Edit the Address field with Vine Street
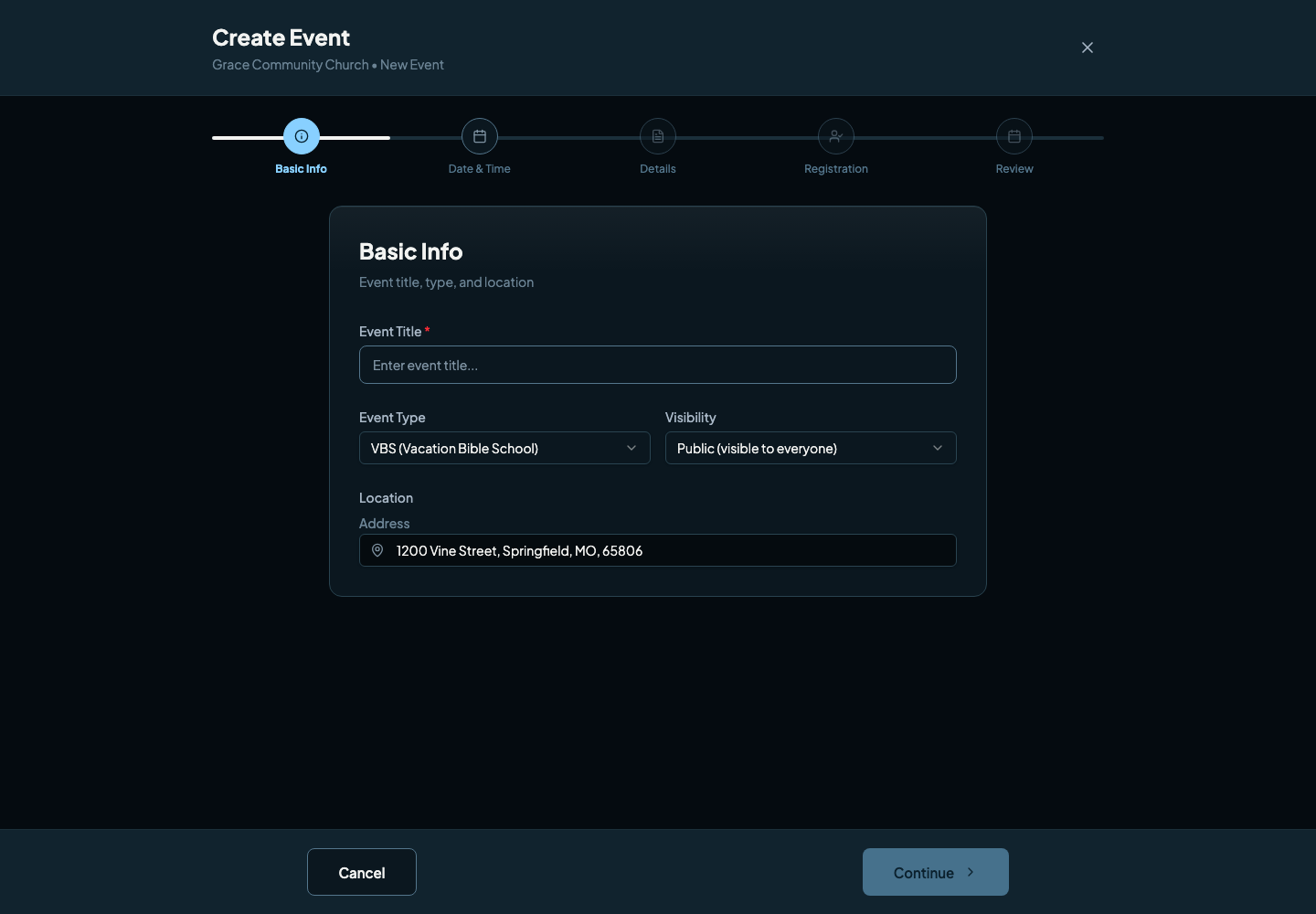Image resolution: width=1316 pixels, height=914 pixels. coord(658,550)
